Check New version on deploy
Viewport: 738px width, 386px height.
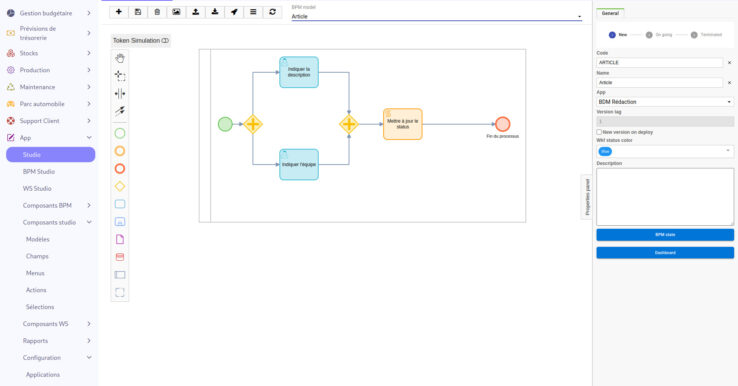click(599, 132)
